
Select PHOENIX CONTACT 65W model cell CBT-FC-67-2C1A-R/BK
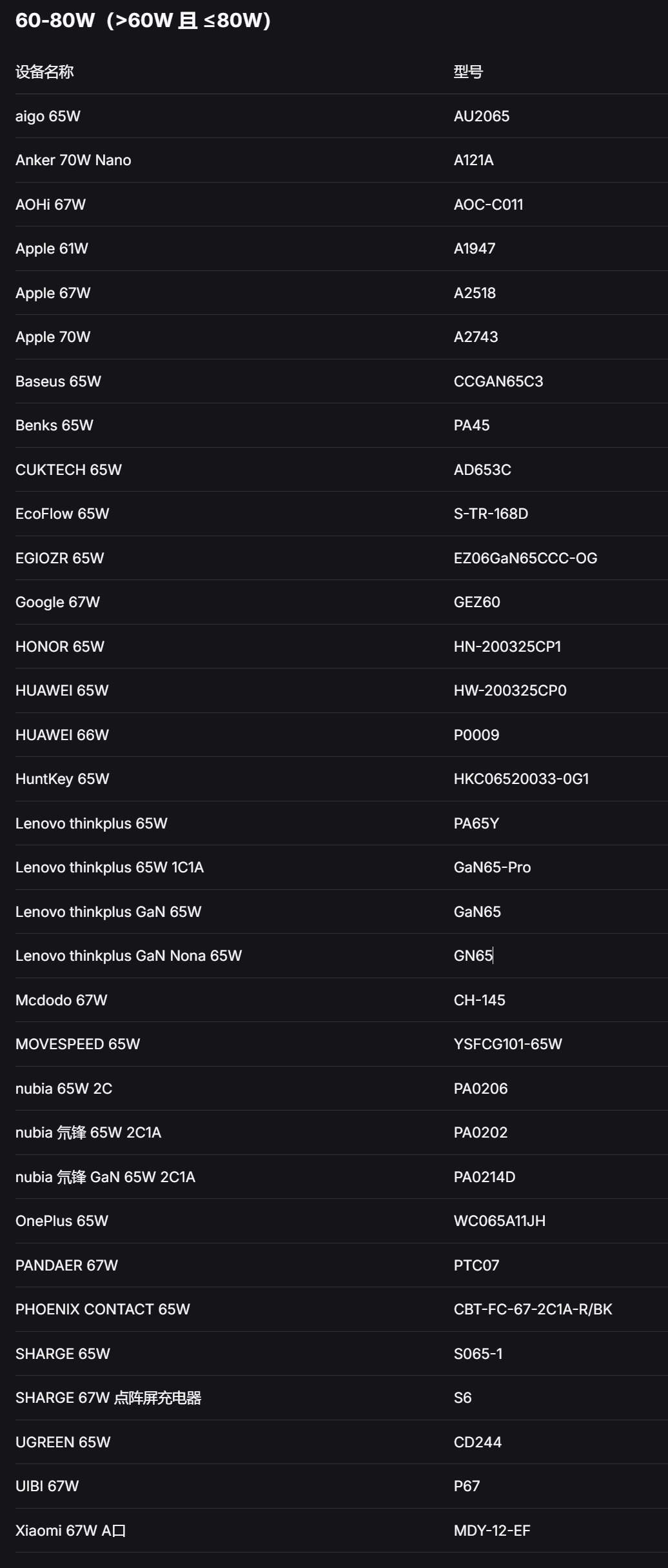click(533, 1309)
